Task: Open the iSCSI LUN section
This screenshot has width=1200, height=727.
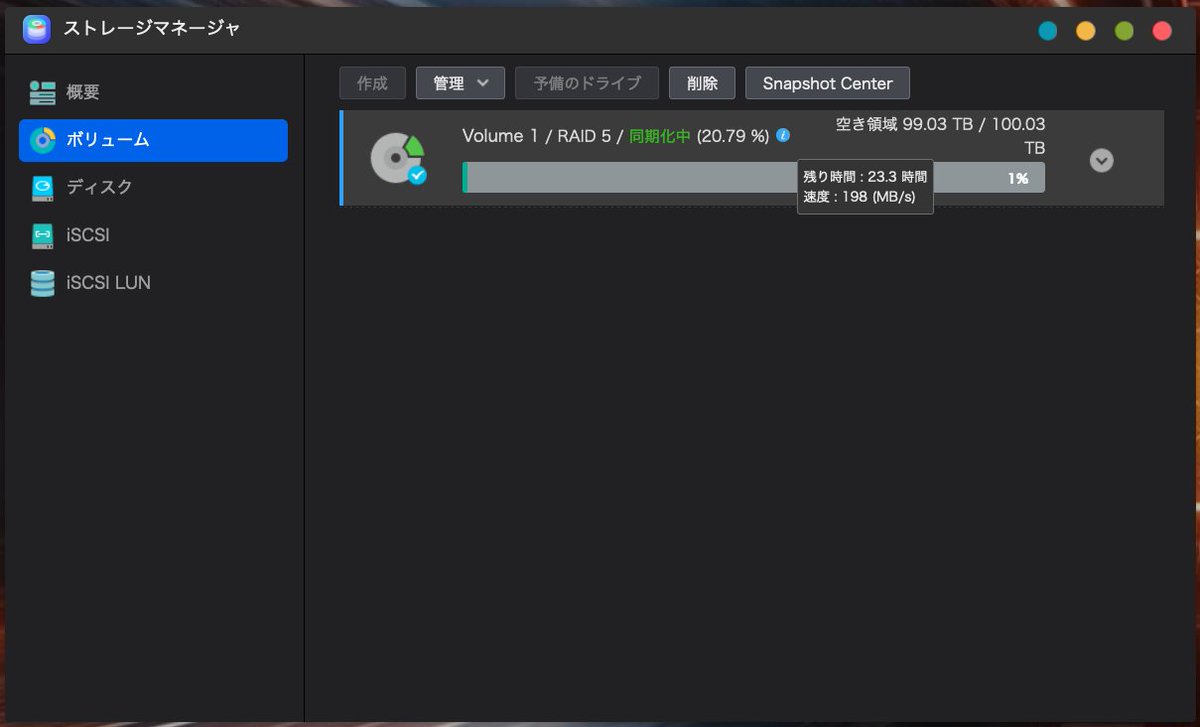Action: [x=153, y=283]
